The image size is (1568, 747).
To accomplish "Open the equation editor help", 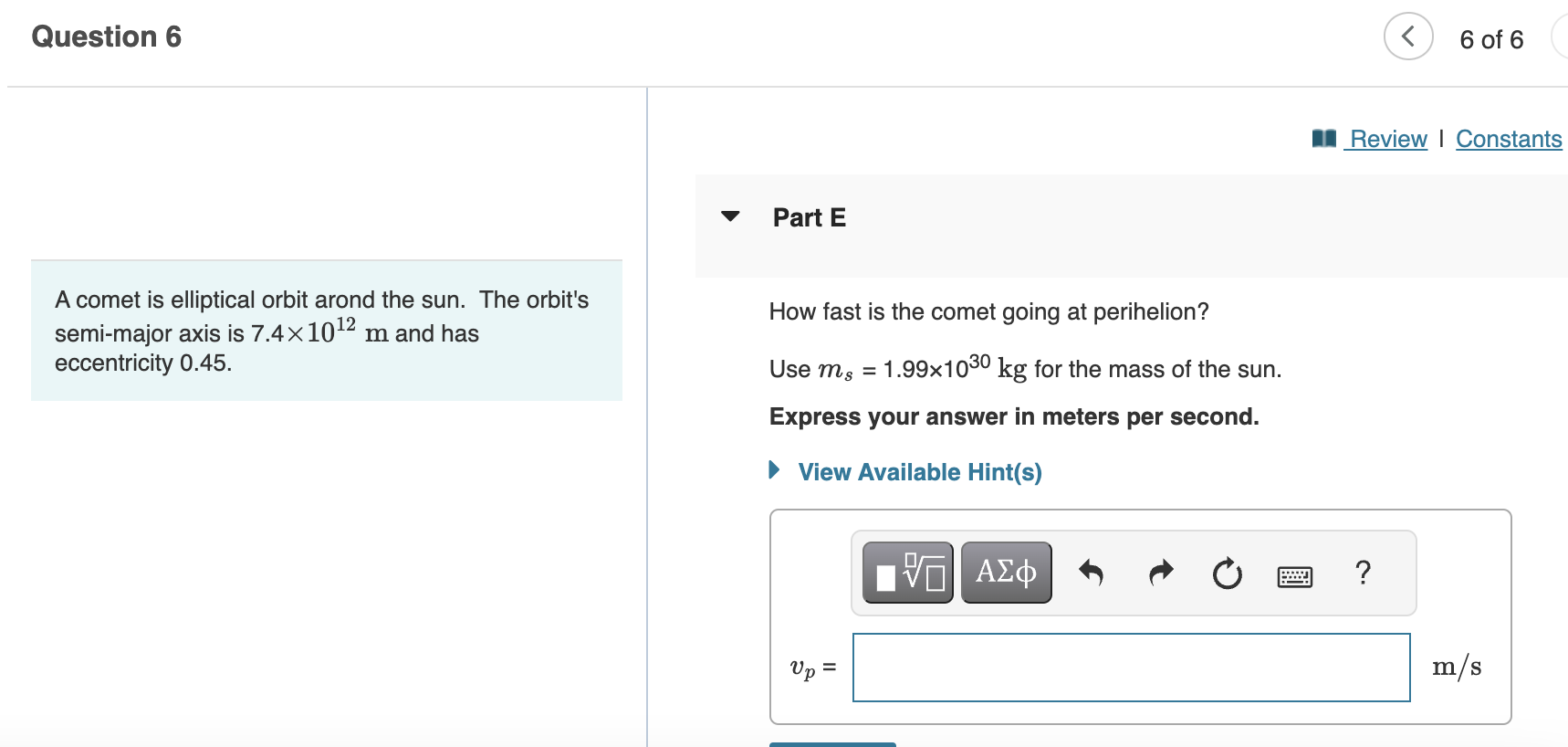I will [1363, 573].
